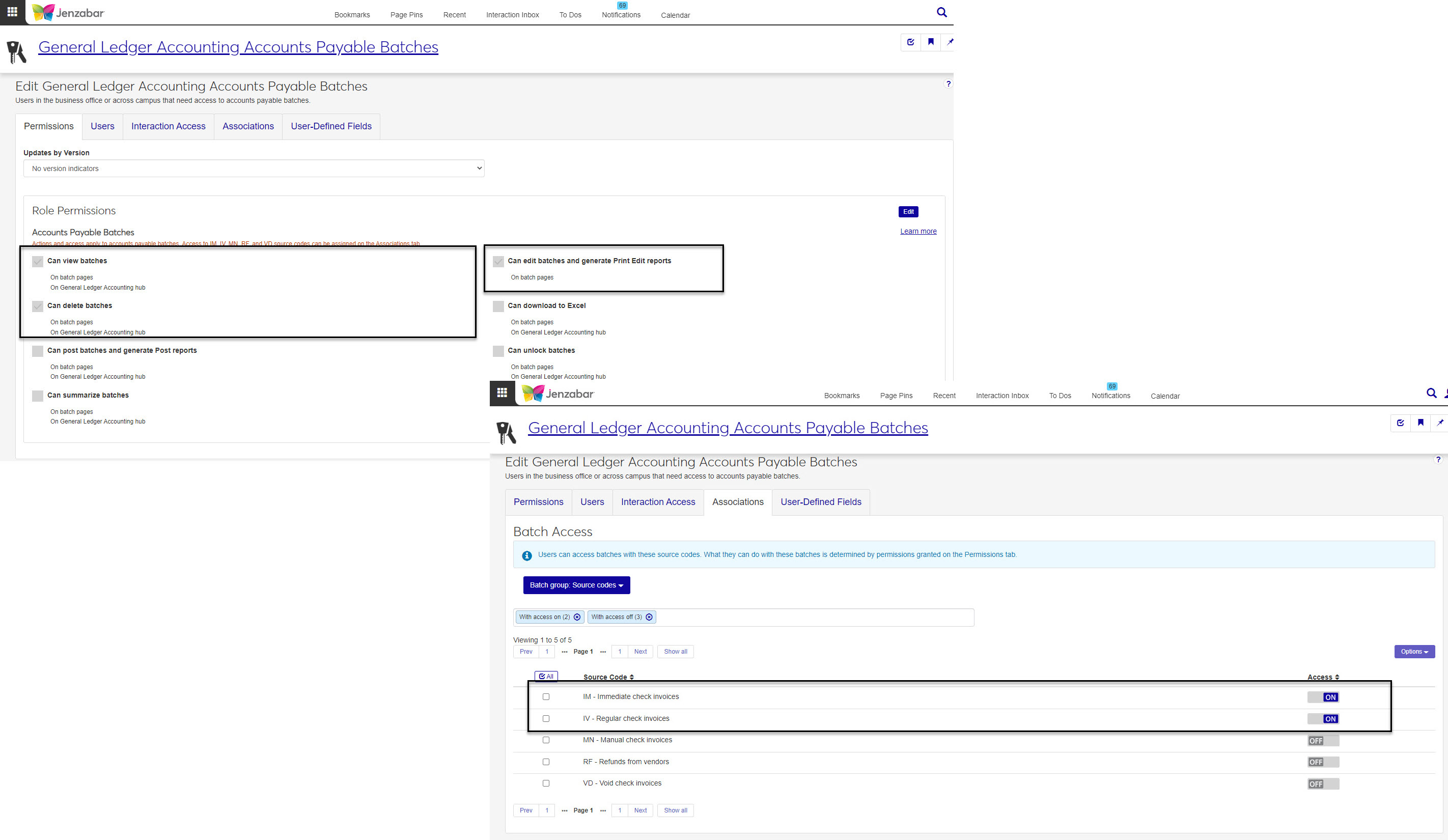Open the Options dropdown button
The width and height of the screenshot is (1448, 840).
point(1414,652)
